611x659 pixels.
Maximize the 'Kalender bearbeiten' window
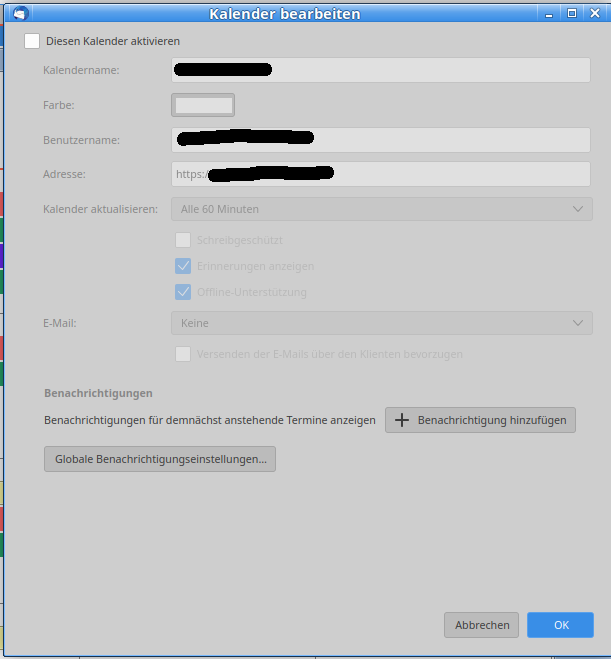tap(572, 13)
